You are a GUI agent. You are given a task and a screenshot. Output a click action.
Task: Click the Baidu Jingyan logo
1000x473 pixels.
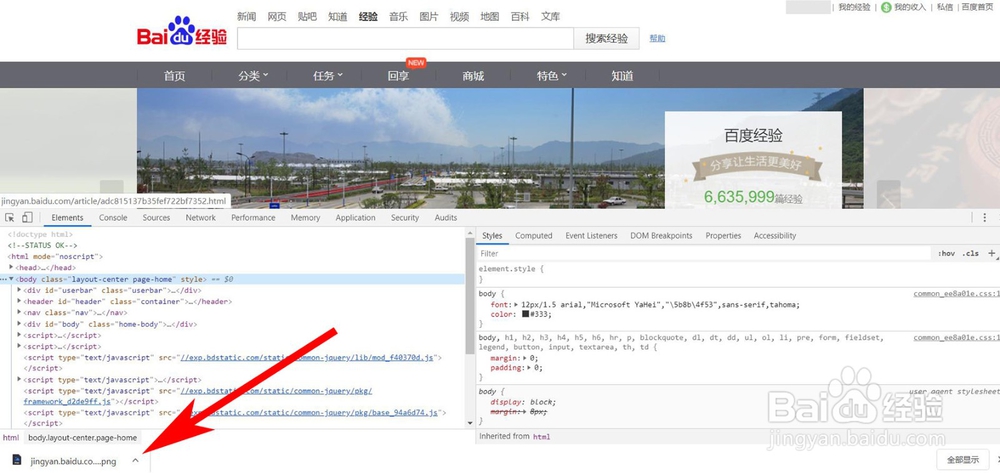[182, 32]
